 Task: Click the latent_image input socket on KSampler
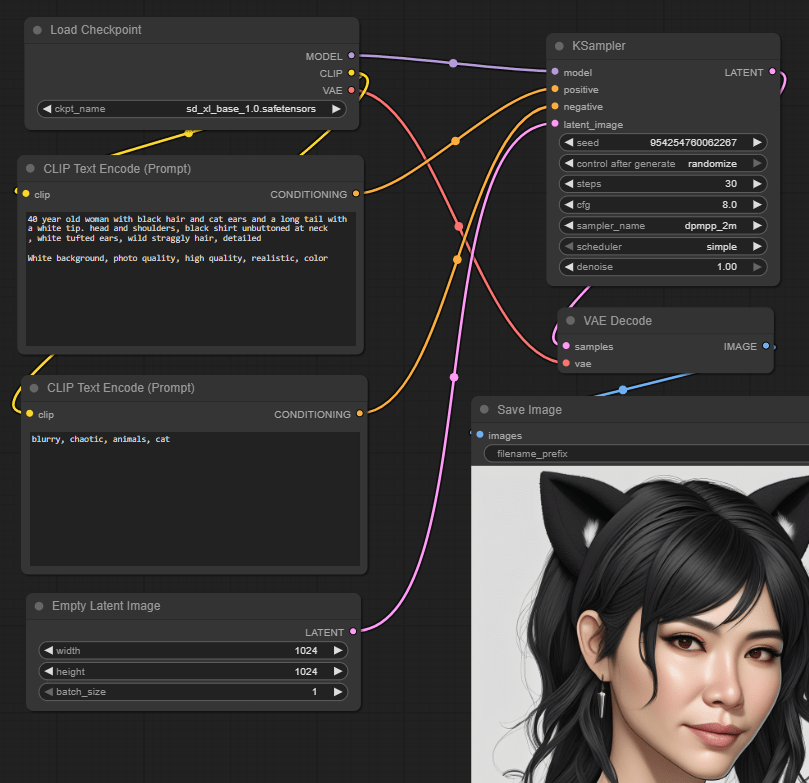click(x=555, y=124)
